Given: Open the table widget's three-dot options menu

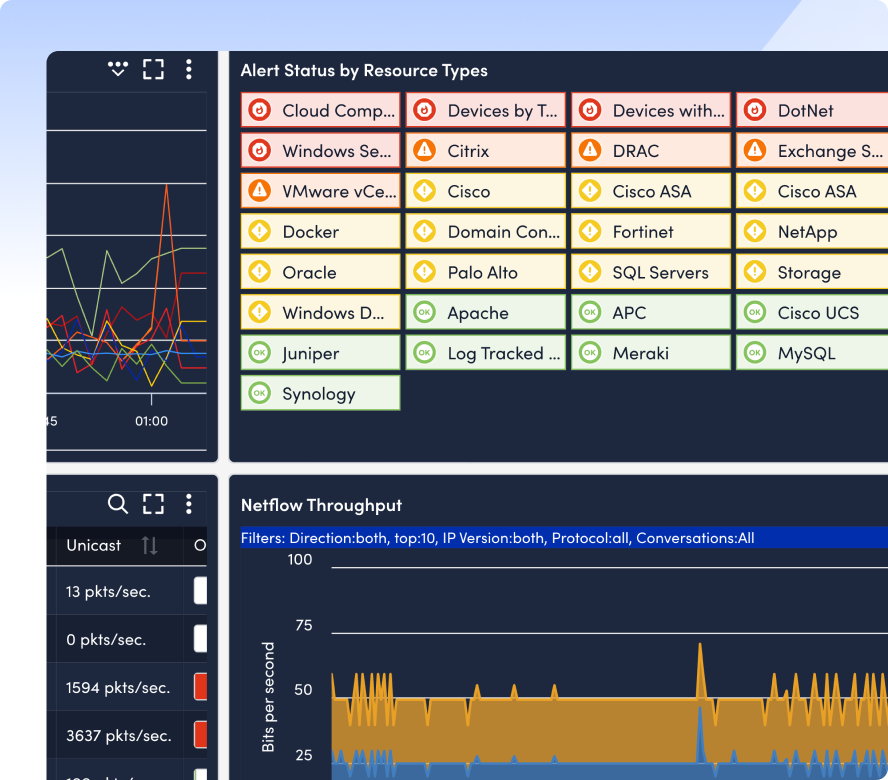Looking at the screenshot, I should tap(188, 504).
